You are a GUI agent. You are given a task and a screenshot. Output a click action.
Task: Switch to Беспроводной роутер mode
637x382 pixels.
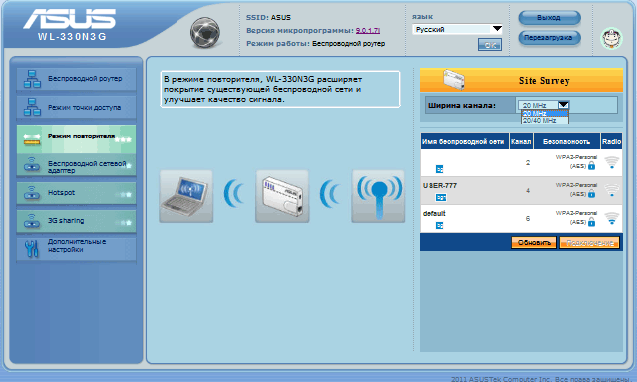coord(76,79)
